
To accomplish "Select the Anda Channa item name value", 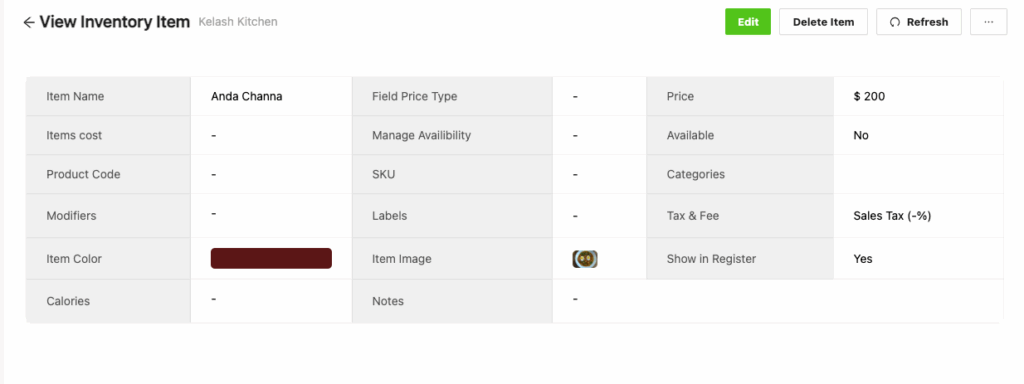I will [246, 97].
